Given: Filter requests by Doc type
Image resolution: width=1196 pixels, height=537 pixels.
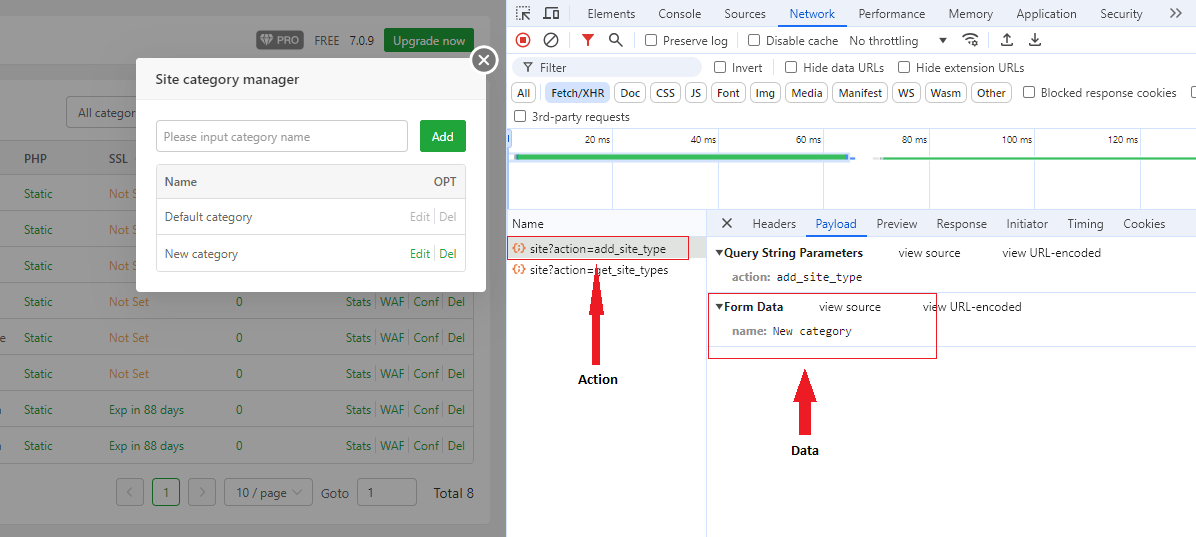Looking at the screenshot, I should coord(630,93).
